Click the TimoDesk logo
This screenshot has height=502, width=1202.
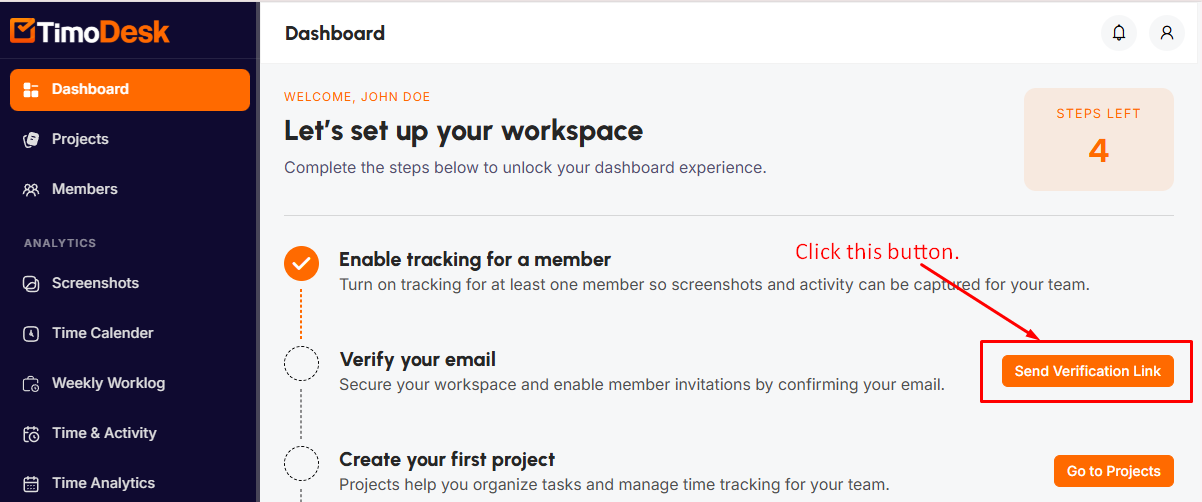[90, 31]
